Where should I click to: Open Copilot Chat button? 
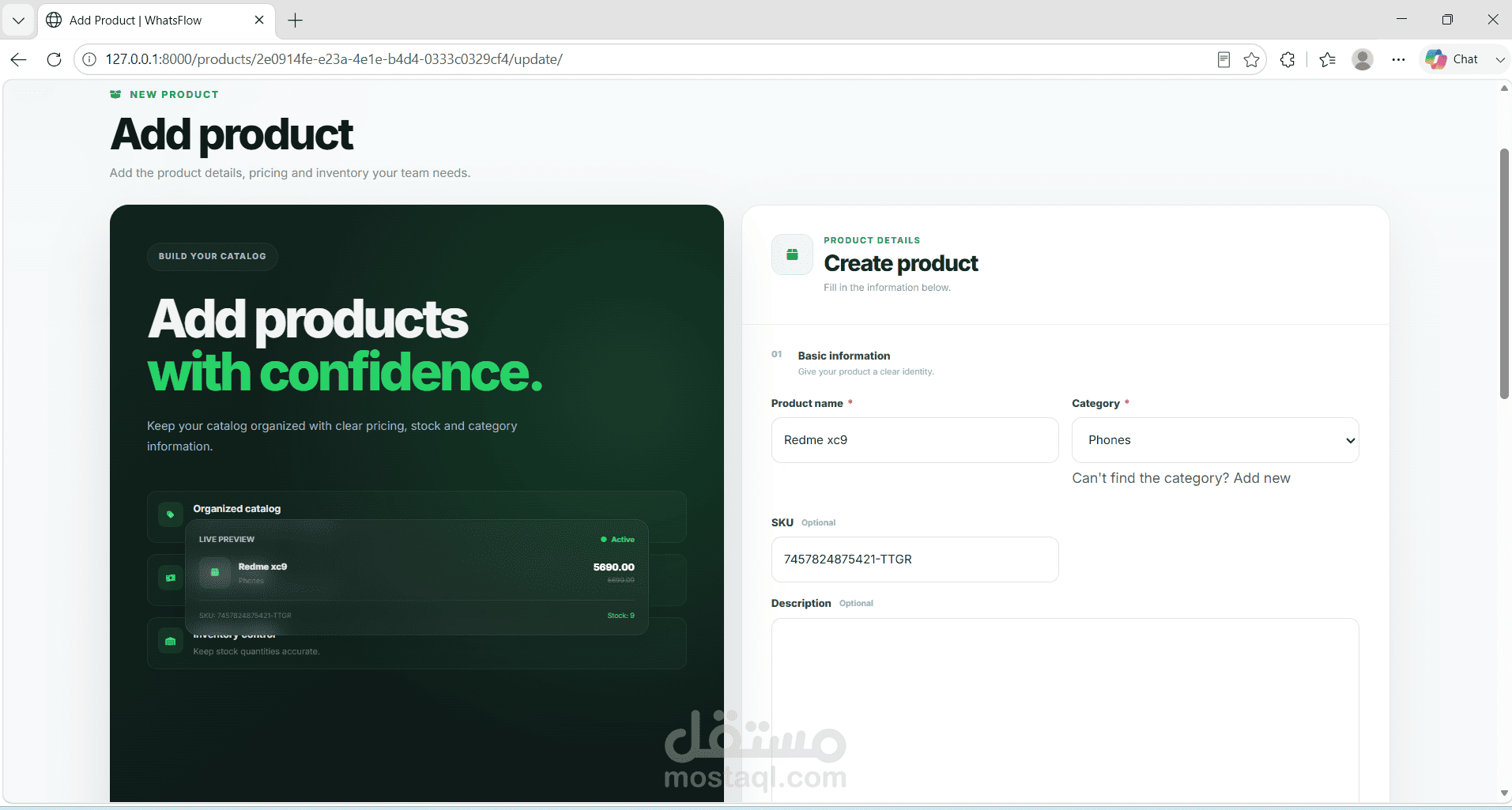coord(1452,59)
